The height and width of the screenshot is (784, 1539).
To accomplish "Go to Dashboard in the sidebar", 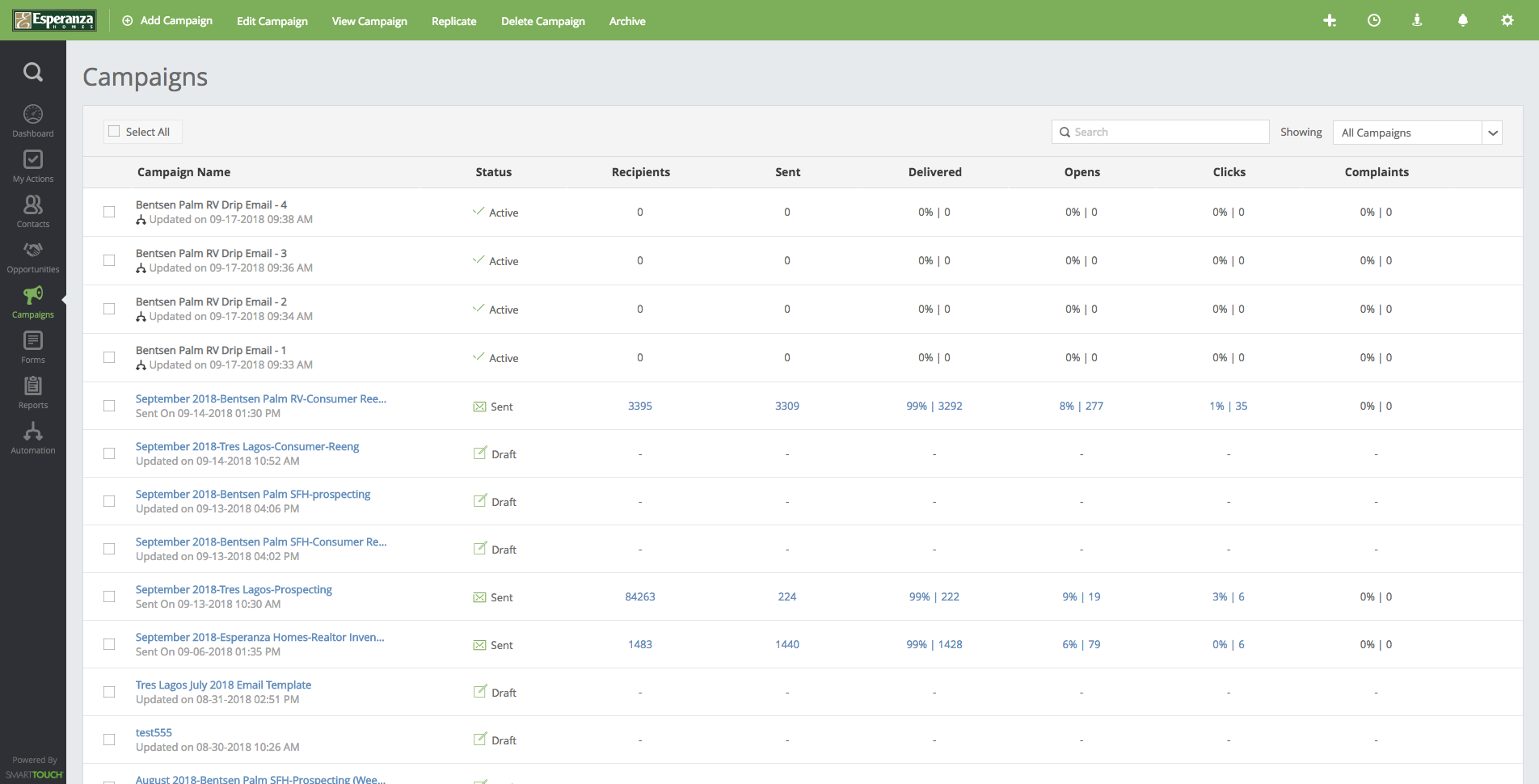I will 33,120.
